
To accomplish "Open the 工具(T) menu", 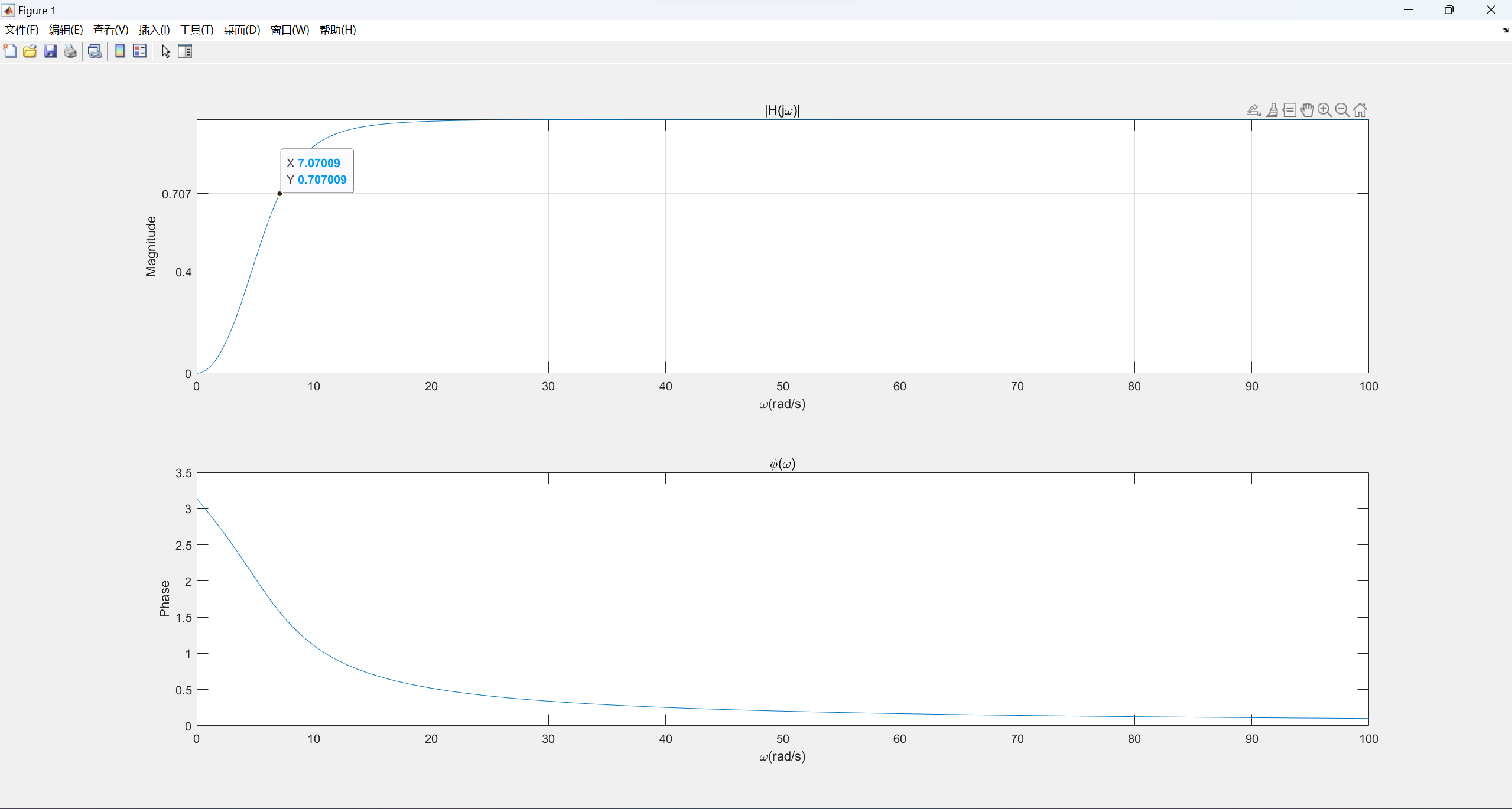I will point(196,30).
